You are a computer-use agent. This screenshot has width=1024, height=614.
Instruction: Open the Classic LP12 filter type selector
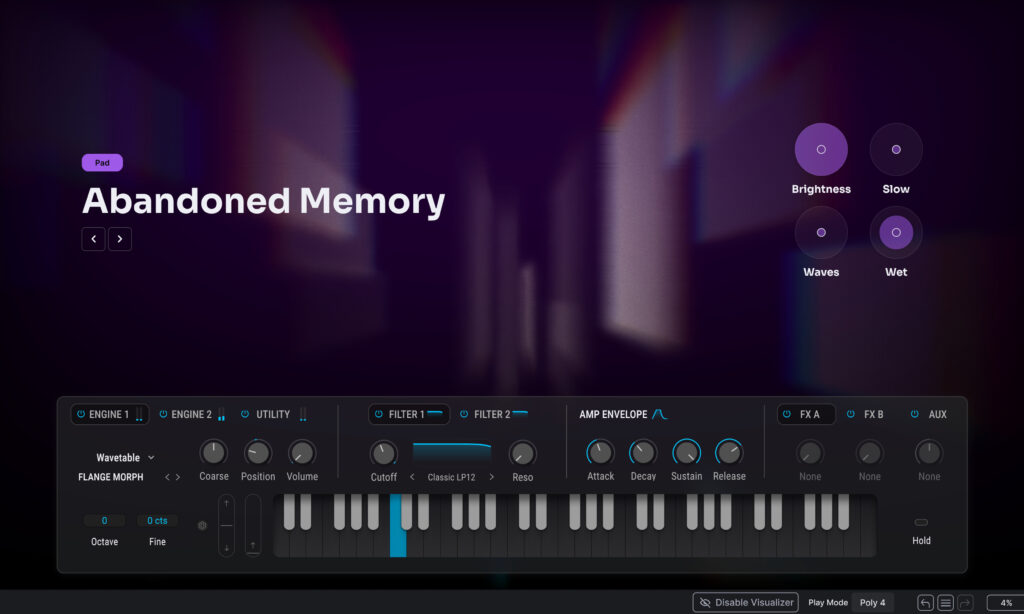[452, 477]
